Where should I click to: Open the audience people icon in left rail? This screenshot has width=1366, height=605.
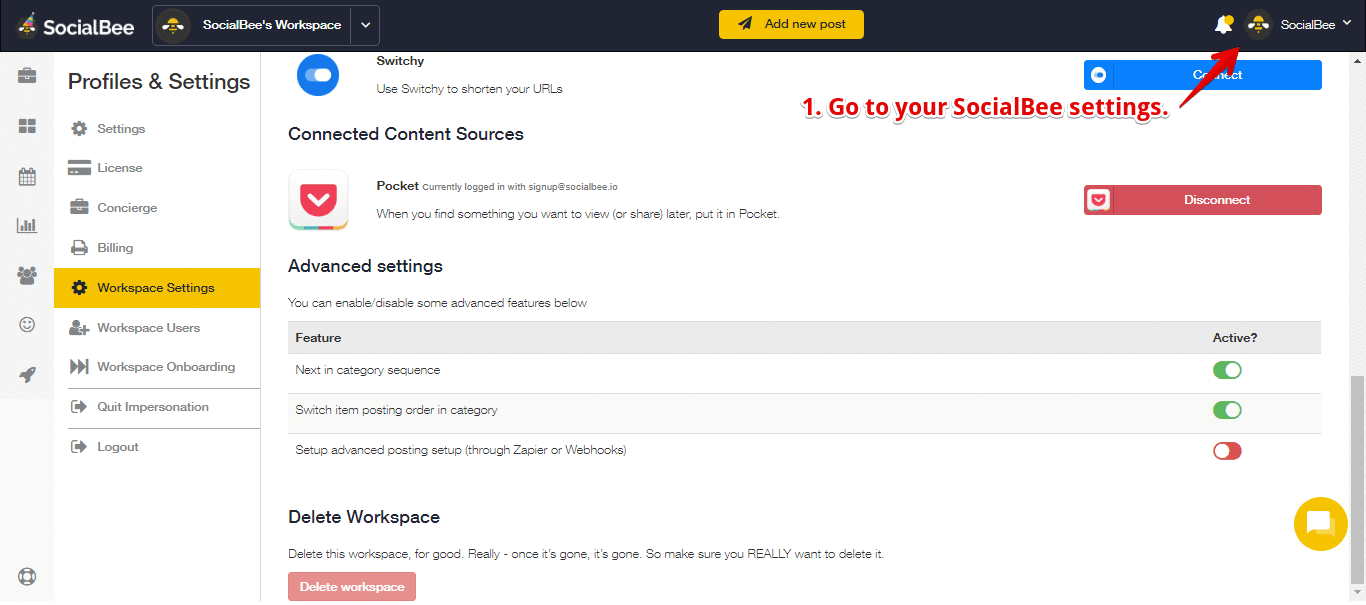pyautogui.click(x=27, y=275)
